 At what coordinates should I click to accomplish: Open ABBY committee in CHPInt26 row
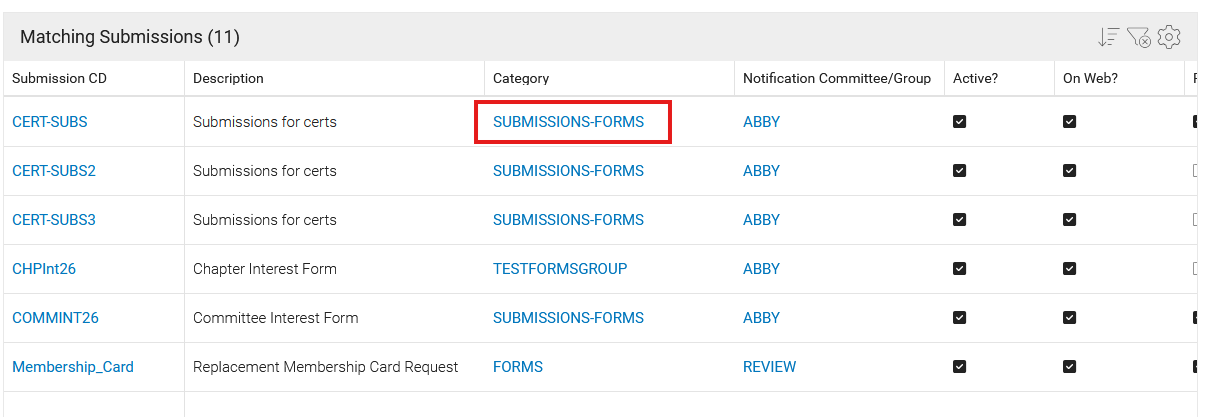pos(761,269)
